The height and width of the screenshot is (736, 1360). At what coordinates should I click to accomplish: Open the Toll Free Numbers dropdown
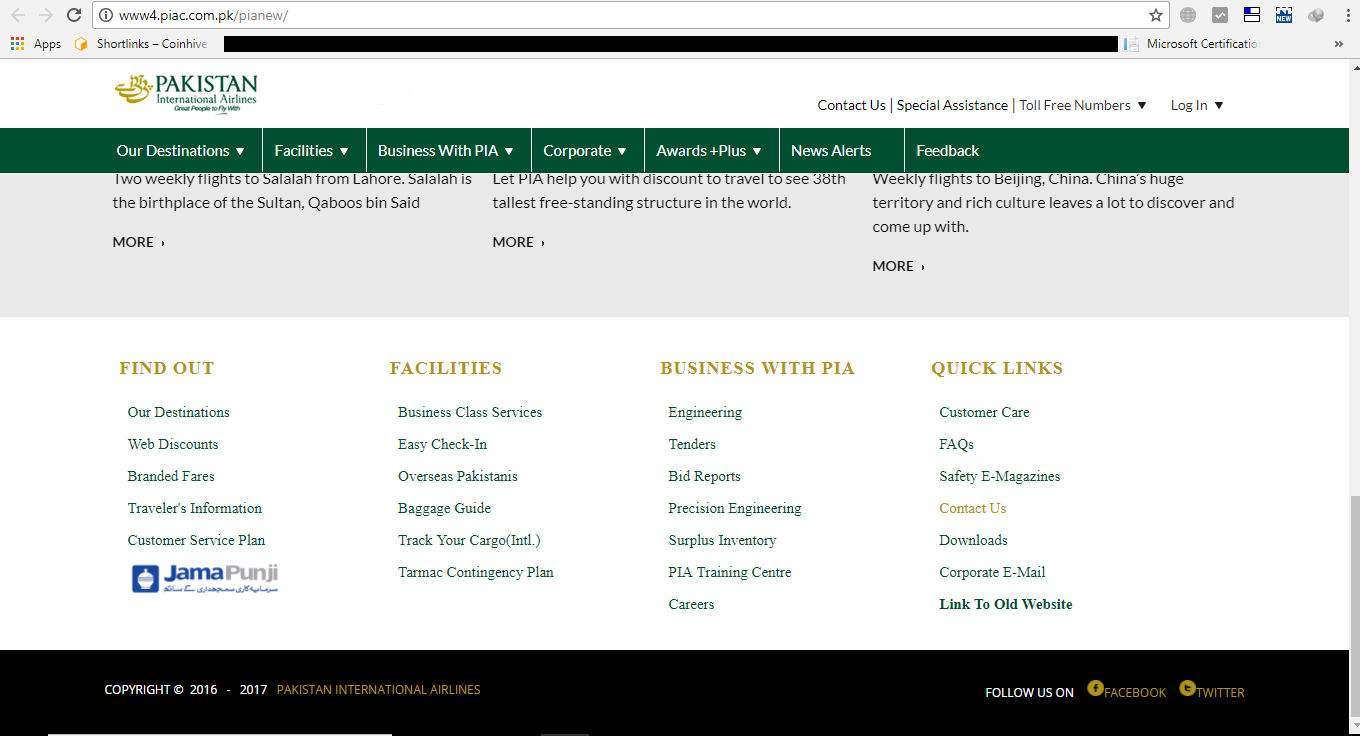[1082, 105]
